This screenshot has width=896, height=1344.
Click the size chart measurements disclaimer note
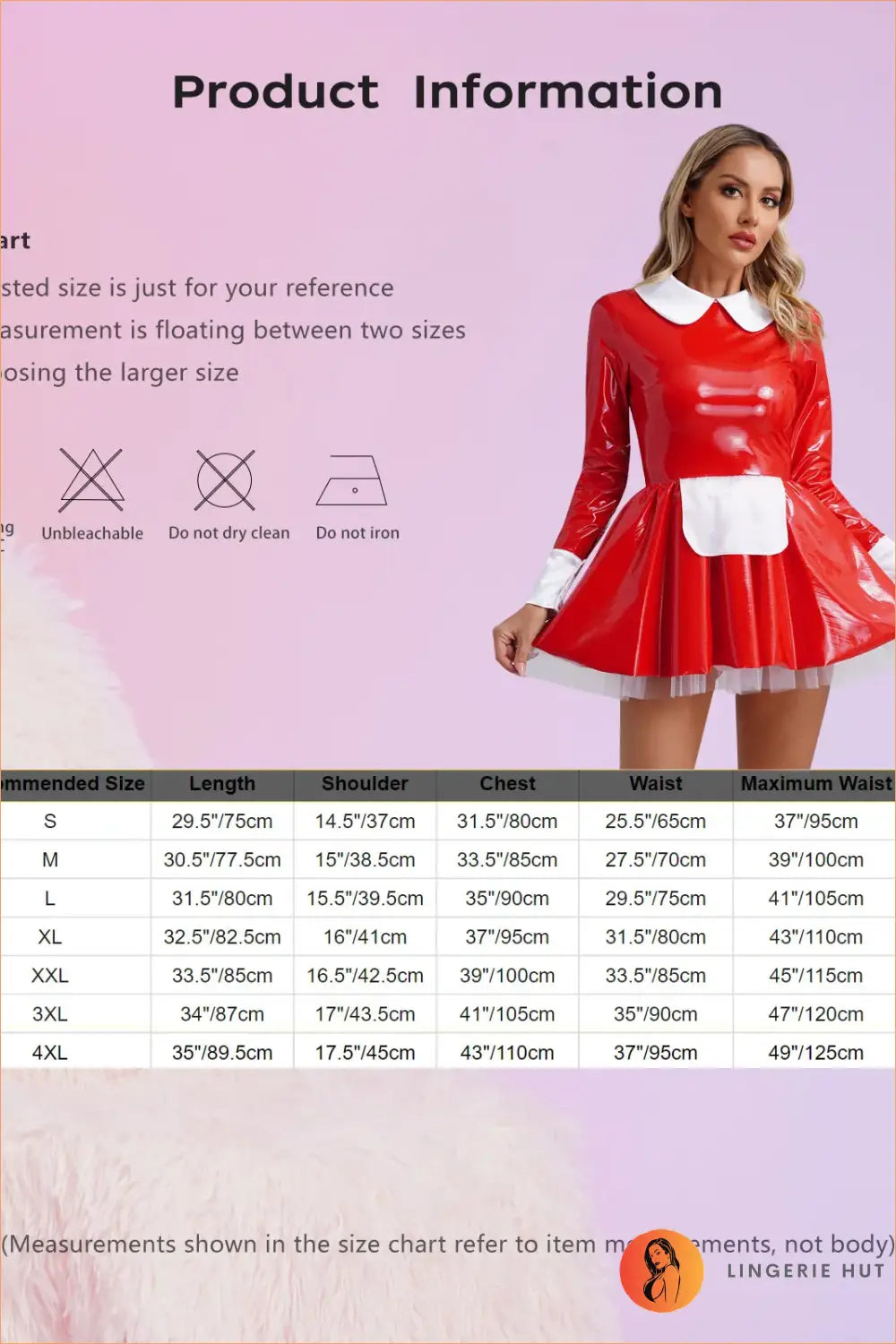point(448,1244)
